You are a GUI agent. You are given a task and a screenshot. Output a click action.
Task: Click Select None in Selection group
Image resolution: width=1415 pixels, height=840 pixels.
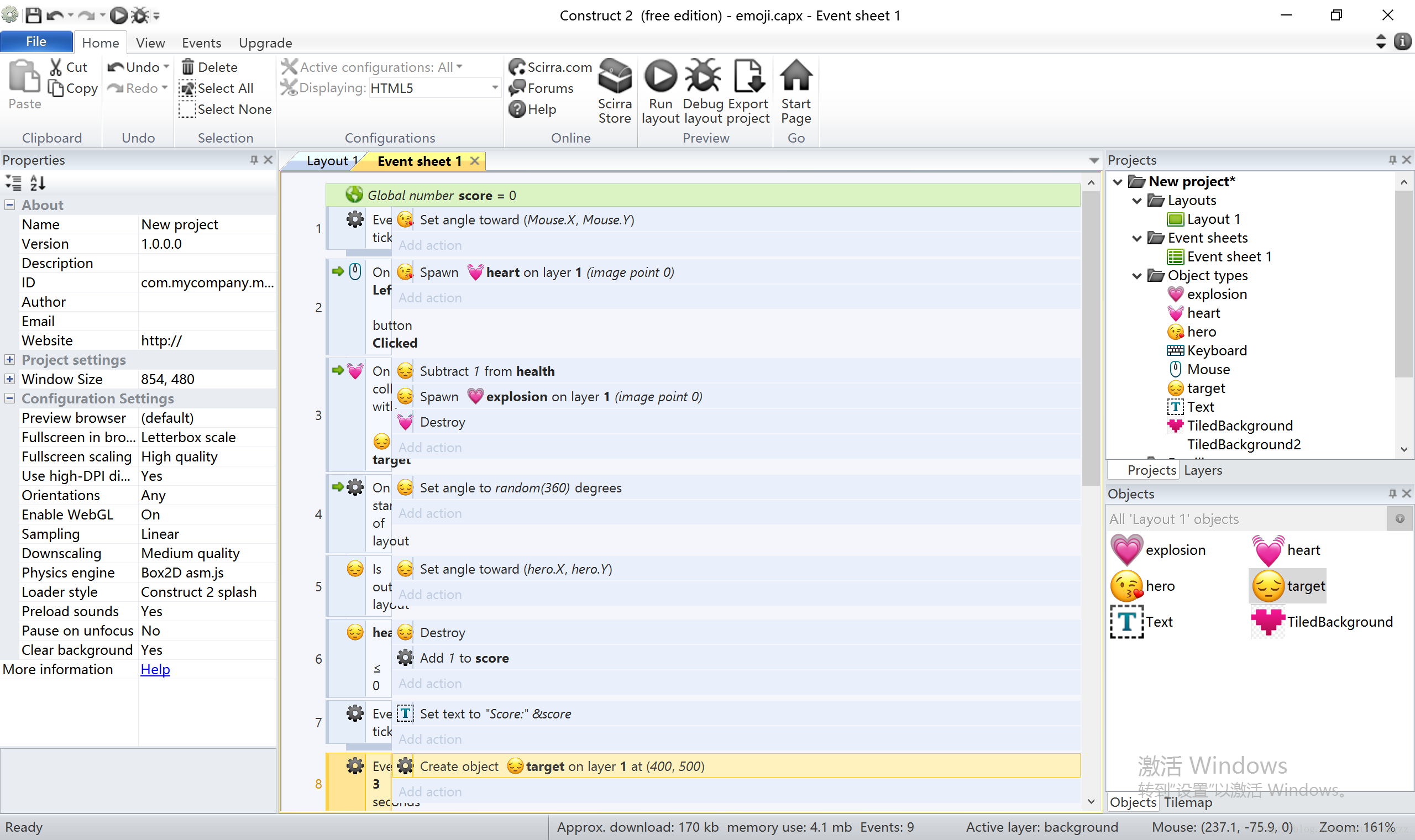tap(226, 109)
